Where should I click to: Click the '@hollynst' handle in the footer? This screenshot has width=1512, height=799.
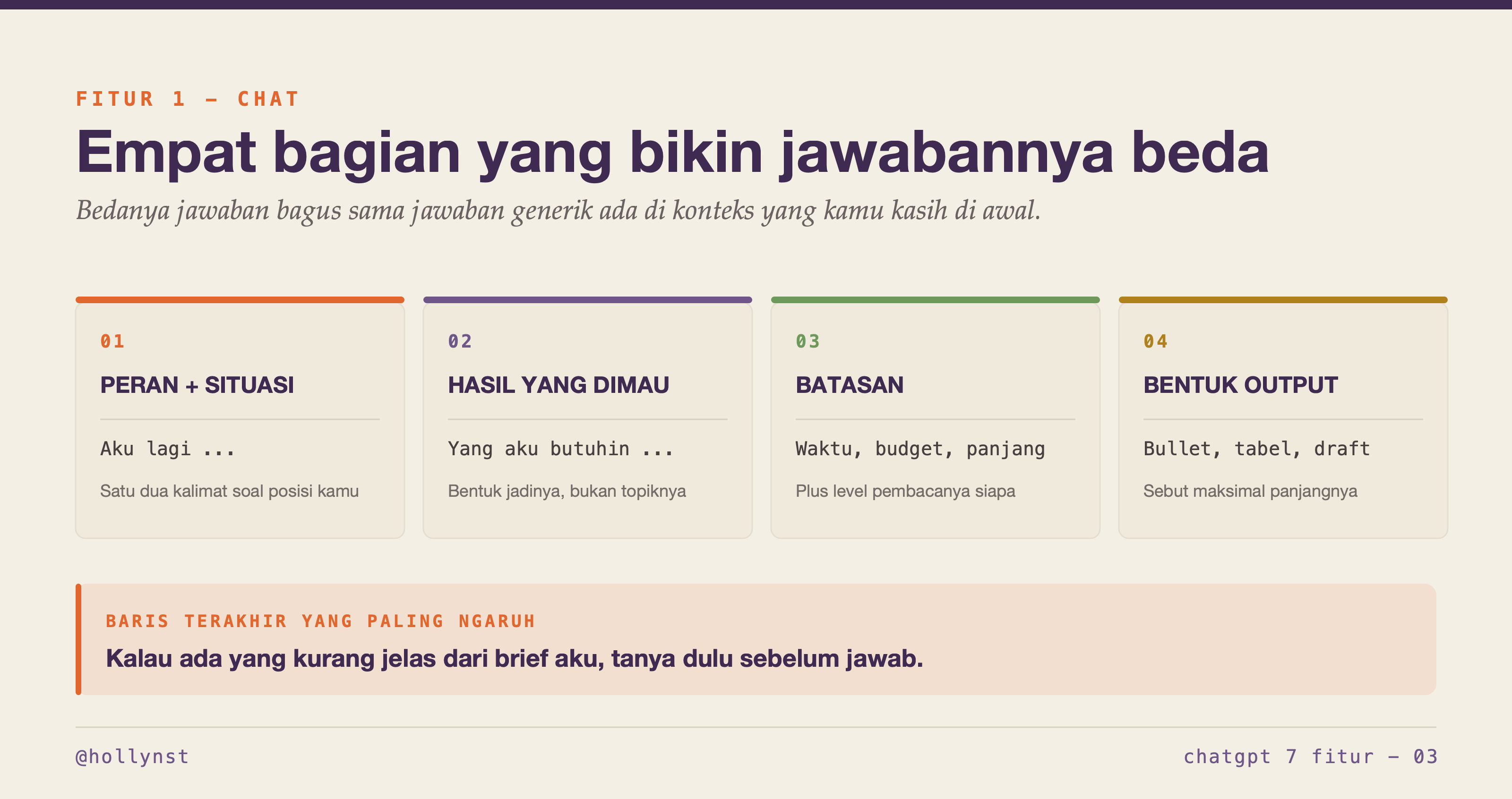pyautogui.click(x=132, y=756)
